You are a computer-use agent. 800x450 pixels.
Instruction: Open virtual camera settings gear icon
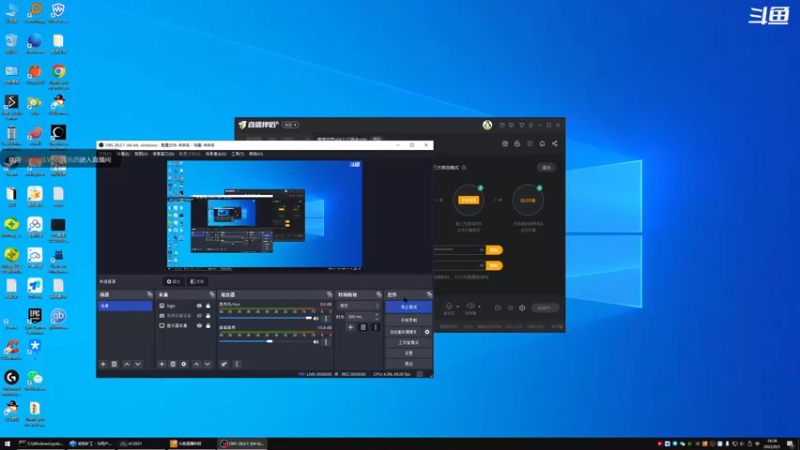click(427, 332)
